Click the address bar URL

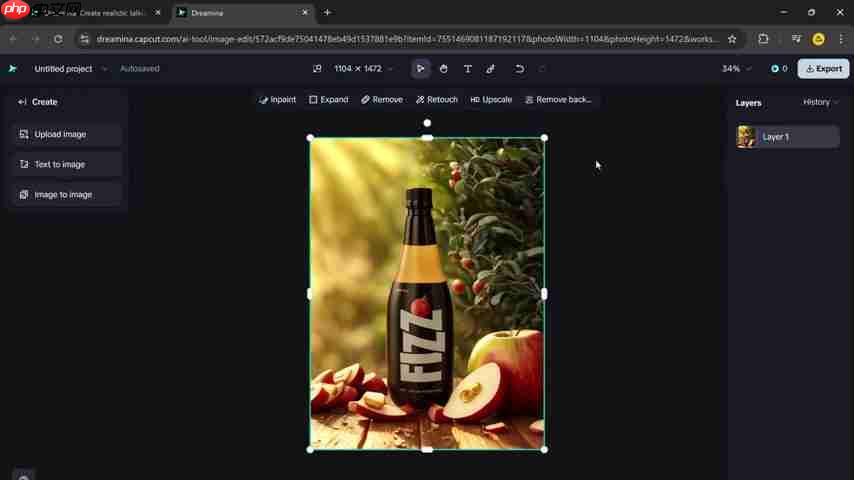click(x=407, y=39)
